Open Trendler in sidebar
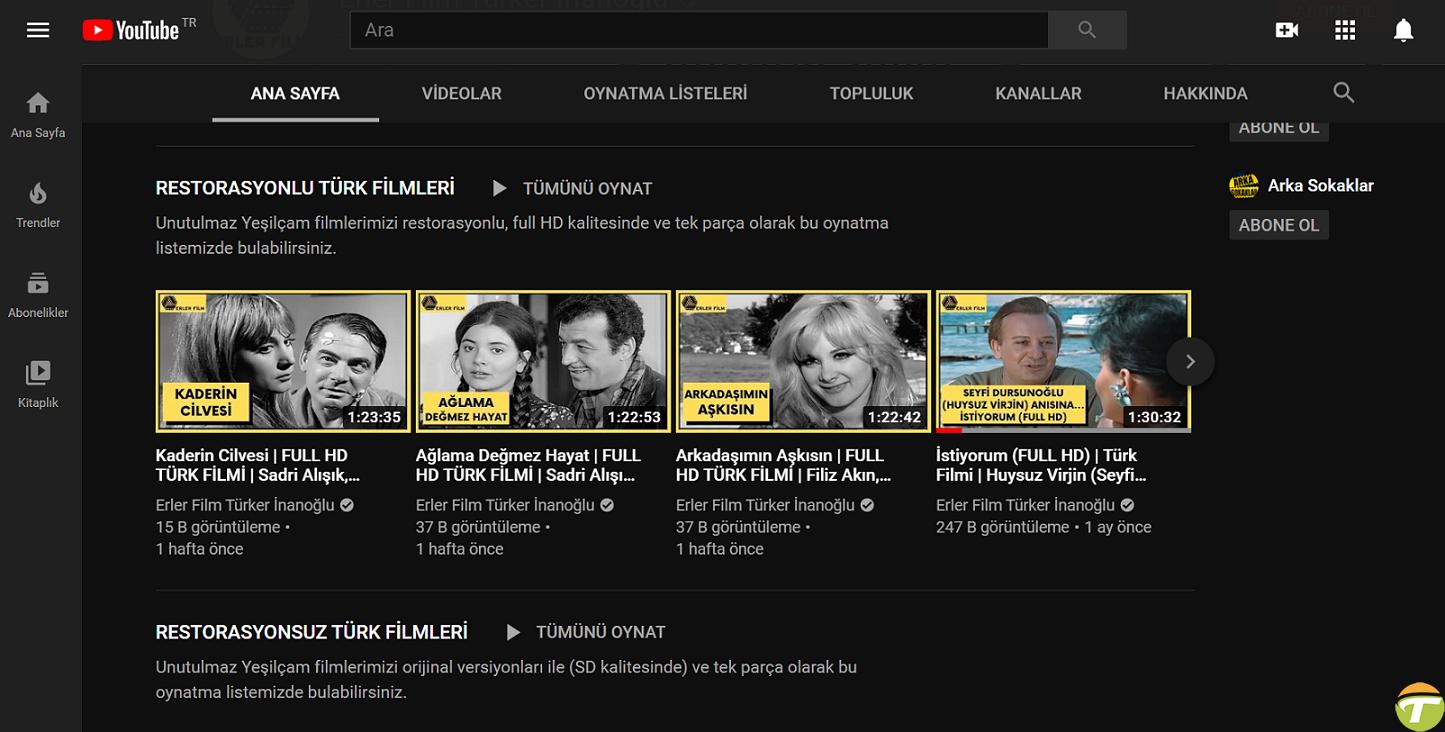1445x732 pixels. 38,205
